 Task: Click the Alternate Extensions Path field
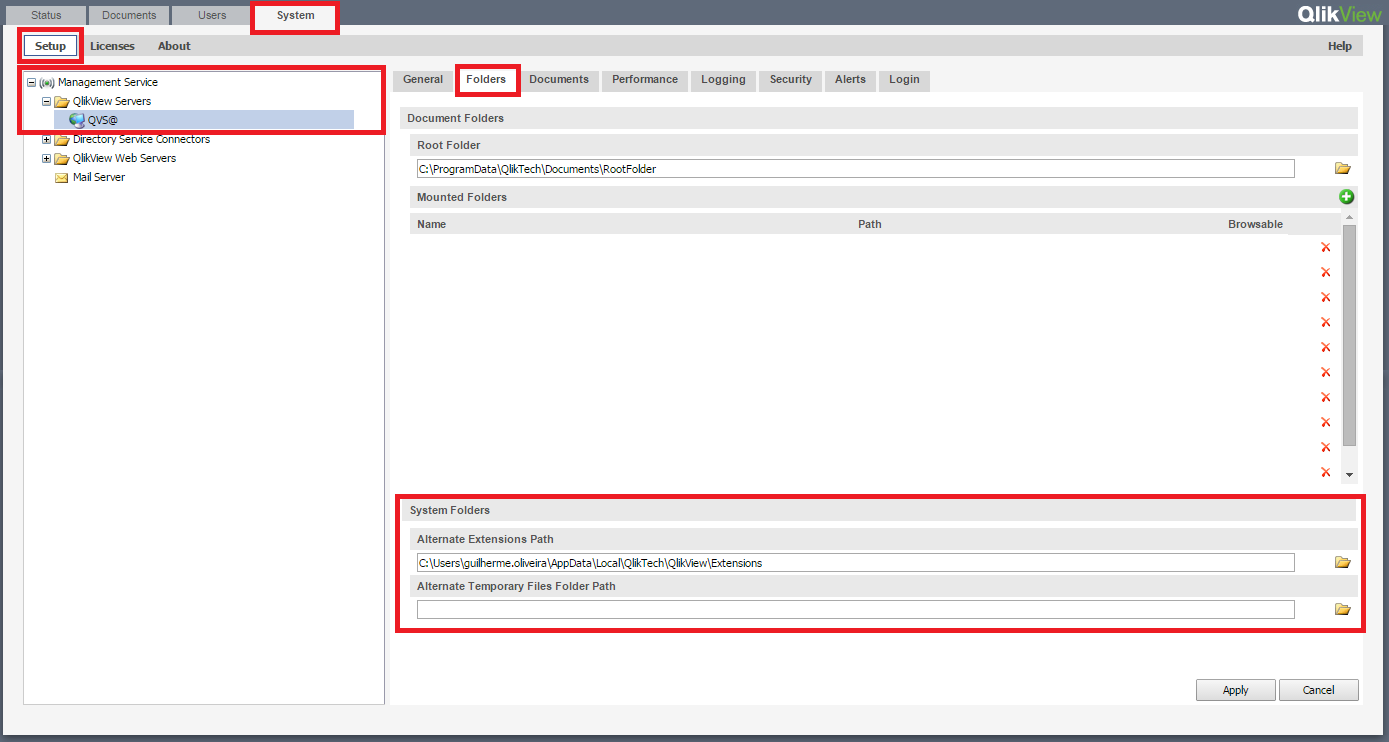click(855, 563)
